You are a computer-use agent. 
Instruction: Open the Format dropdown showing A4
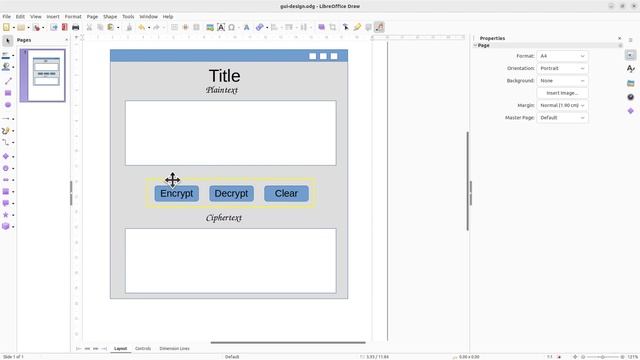[x=562, y=56]
